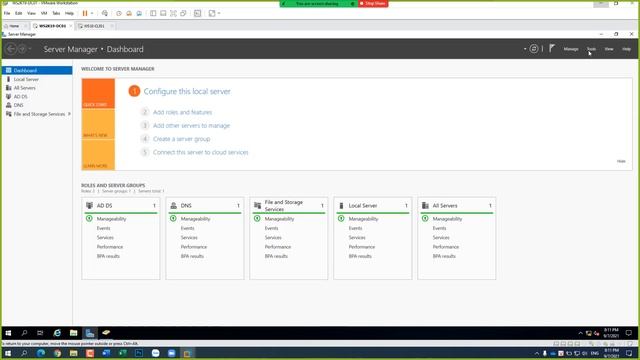Refresh the Server Manager dashboard
The image size is (640, 360).
tap(533, 49)
